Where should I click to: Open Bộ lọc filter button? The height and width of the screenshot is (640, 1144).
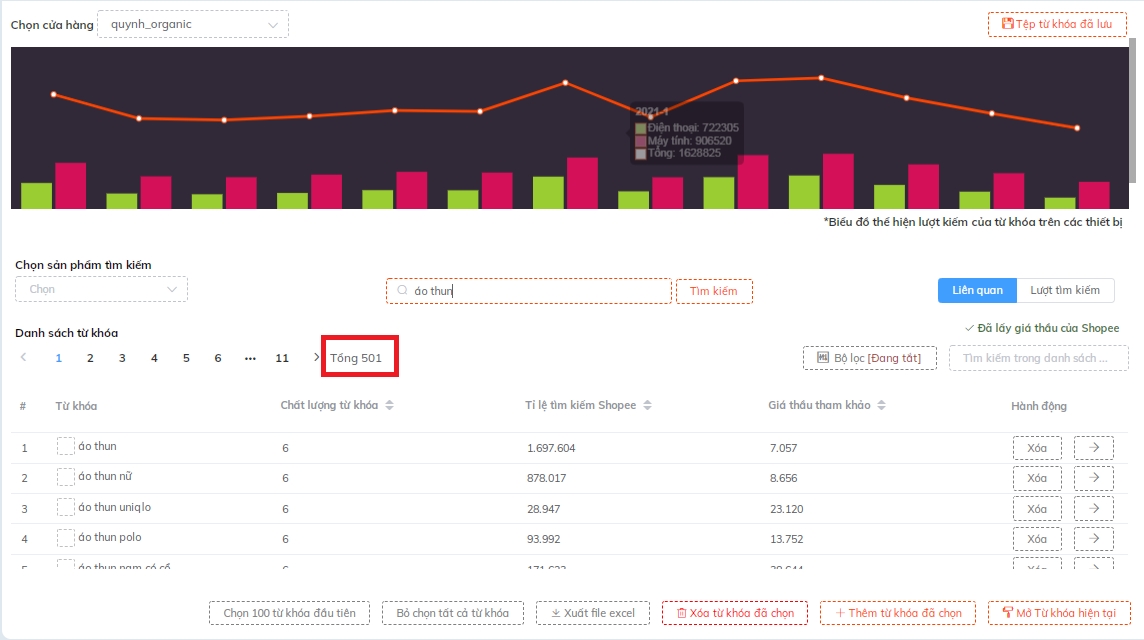coord(869,358)
